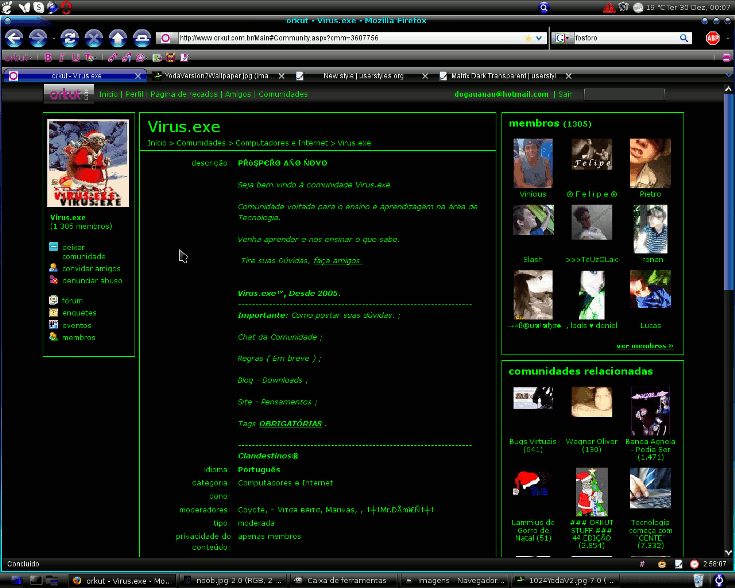Apply Bold in the orkut toolbar
Screen dimensions: 735x588
click(x=48, y=58)
